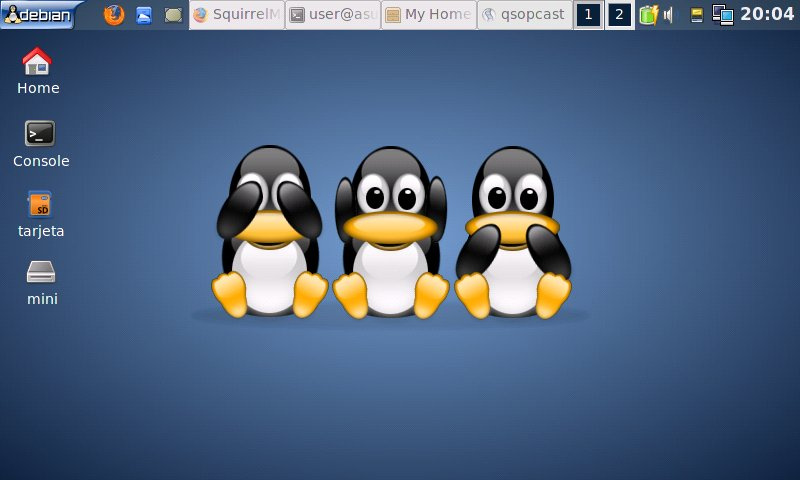Switch to the SquirrelM taskbar window
Viewport: 800px width, 480px height.
click(237, 15)
